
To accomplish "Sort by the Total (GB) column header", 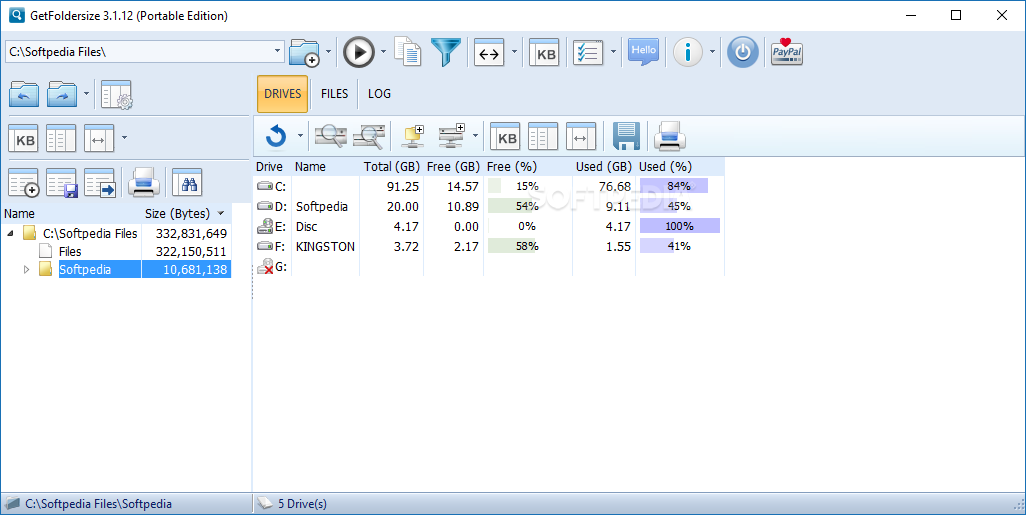I will [x=391, y=166].
